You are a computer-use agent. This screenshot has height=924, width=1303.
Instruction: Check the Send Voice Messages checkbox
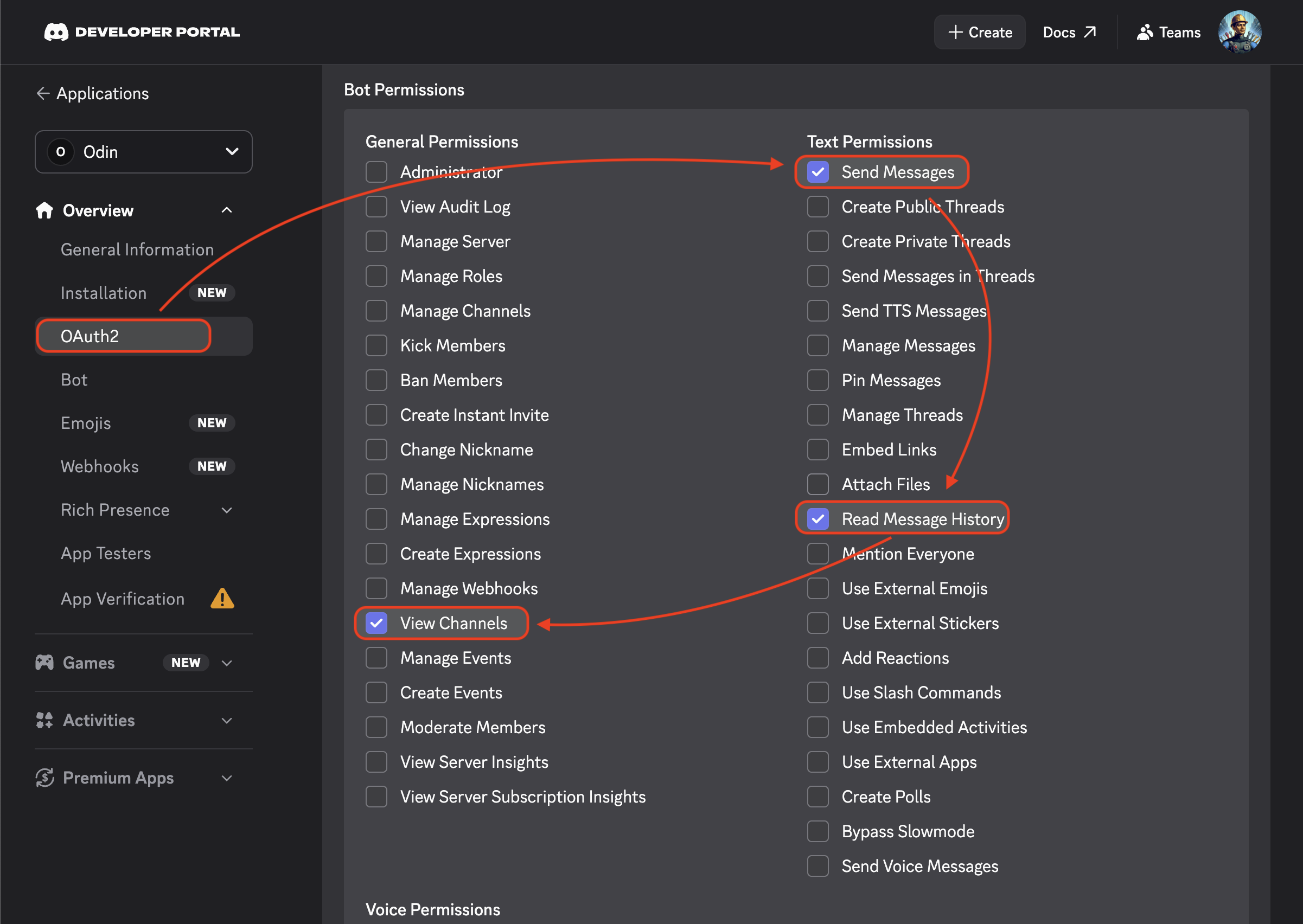(x=817, y=866)
